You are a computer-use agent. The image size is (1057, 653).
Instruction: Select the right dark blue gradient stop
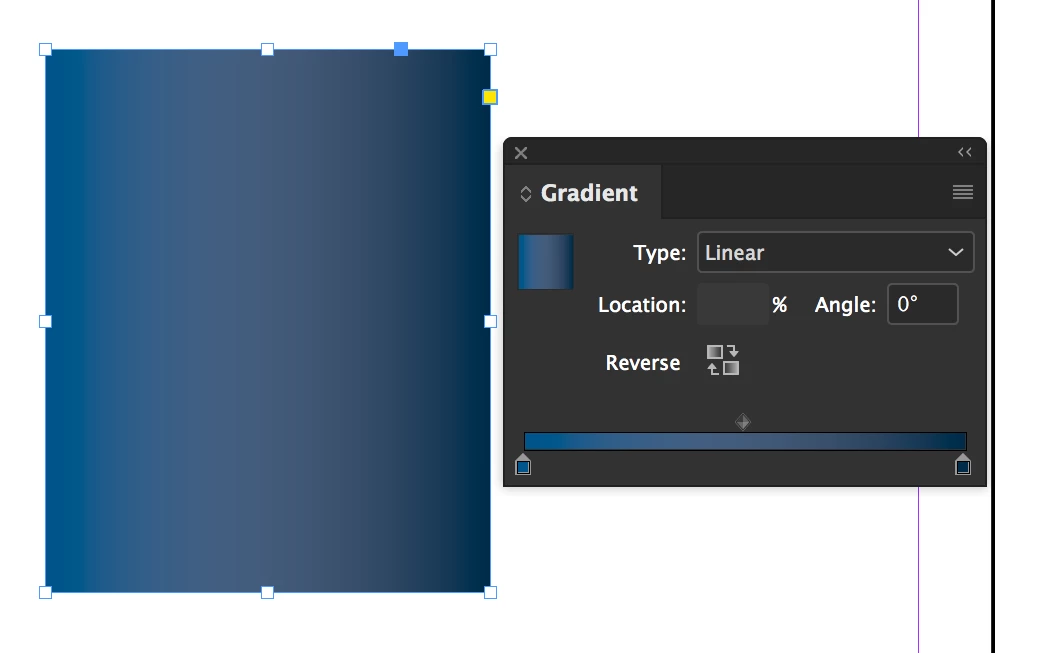click(x=963, y=465)
